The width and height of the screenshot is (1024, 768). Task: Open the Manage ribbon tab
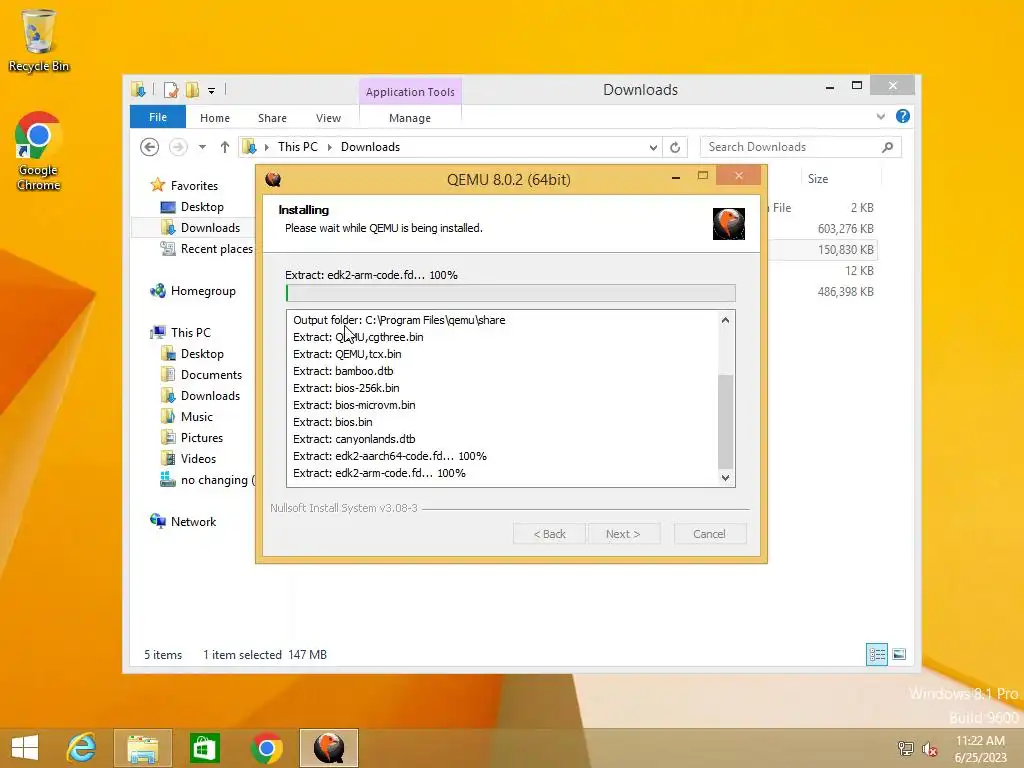[x=410, y=118]
